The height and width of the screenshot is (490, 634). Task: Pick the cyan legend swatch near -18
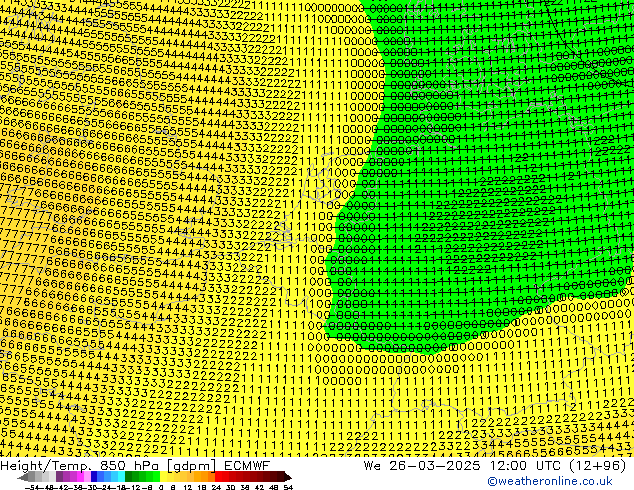[121, 476]
